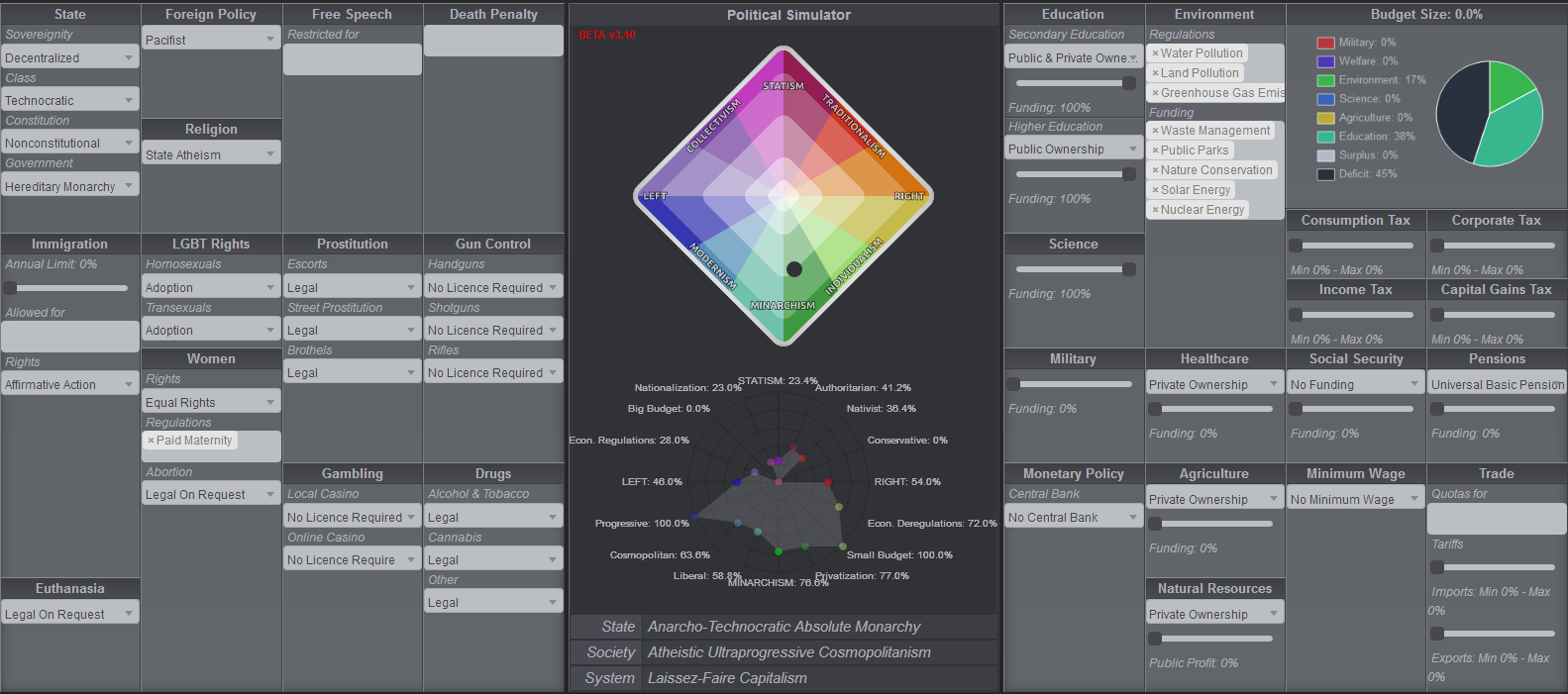The width and height of the screenshot is (1568, 694).
Task: Open the Secondary Education ownership dropdown
Action: [1074, 57]
